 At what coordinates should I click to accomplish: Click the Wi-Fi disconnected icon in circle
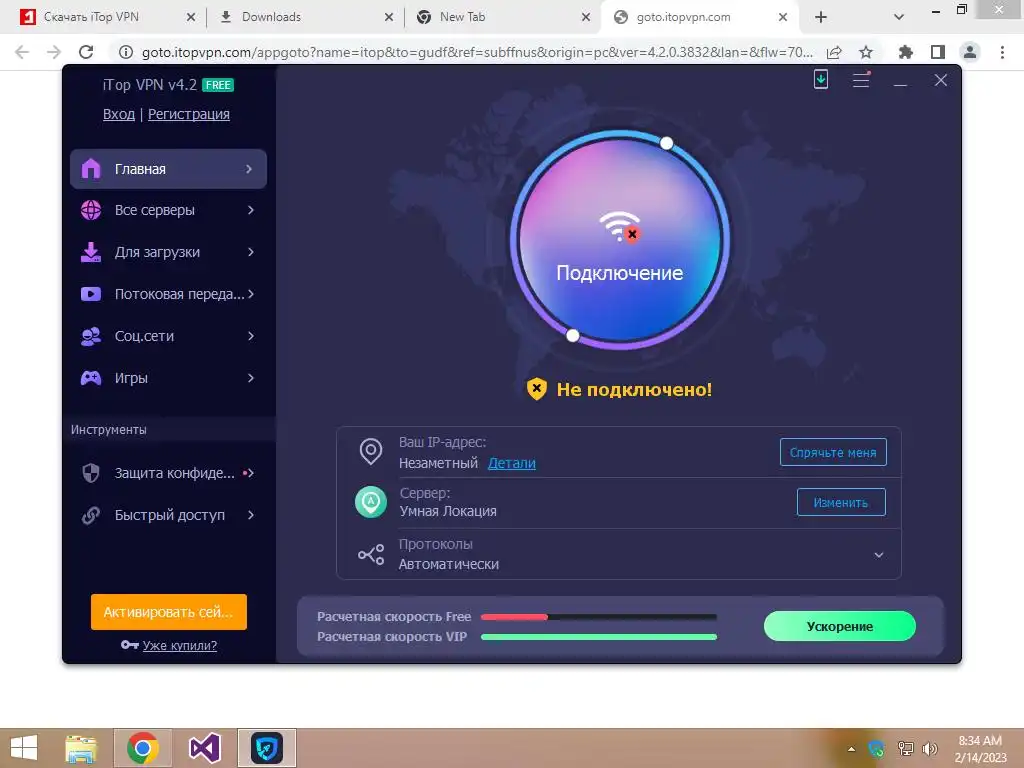pos(620,227)
